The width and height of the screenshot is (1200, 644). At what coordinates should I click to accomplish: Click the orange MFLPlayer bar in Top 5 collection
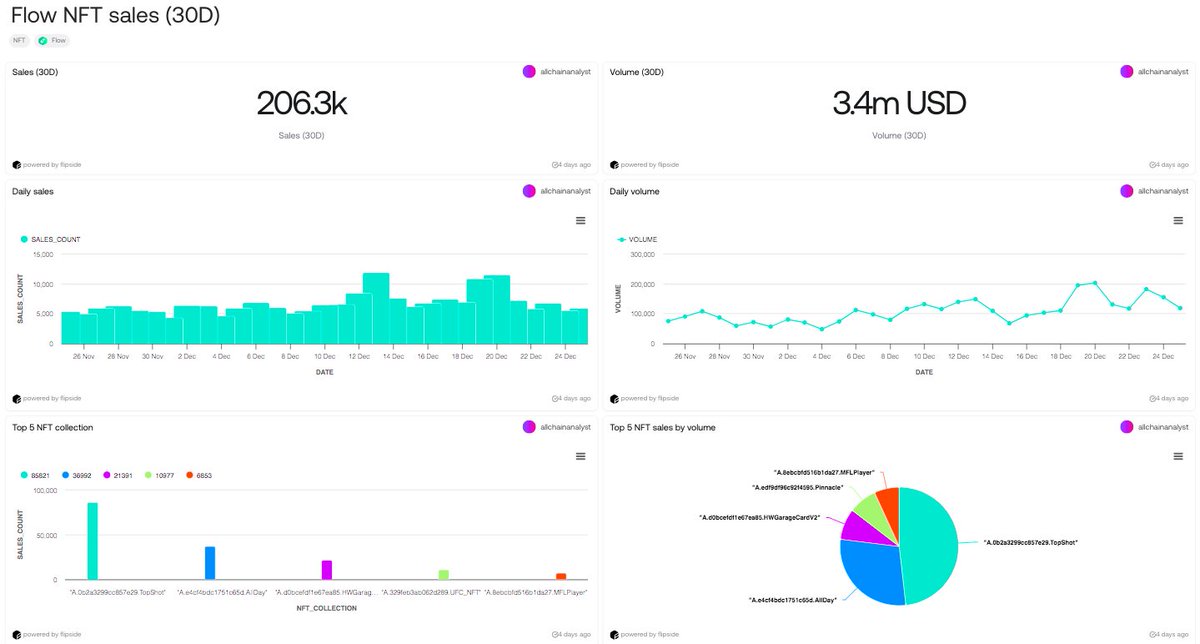click(x=561, y=577)
